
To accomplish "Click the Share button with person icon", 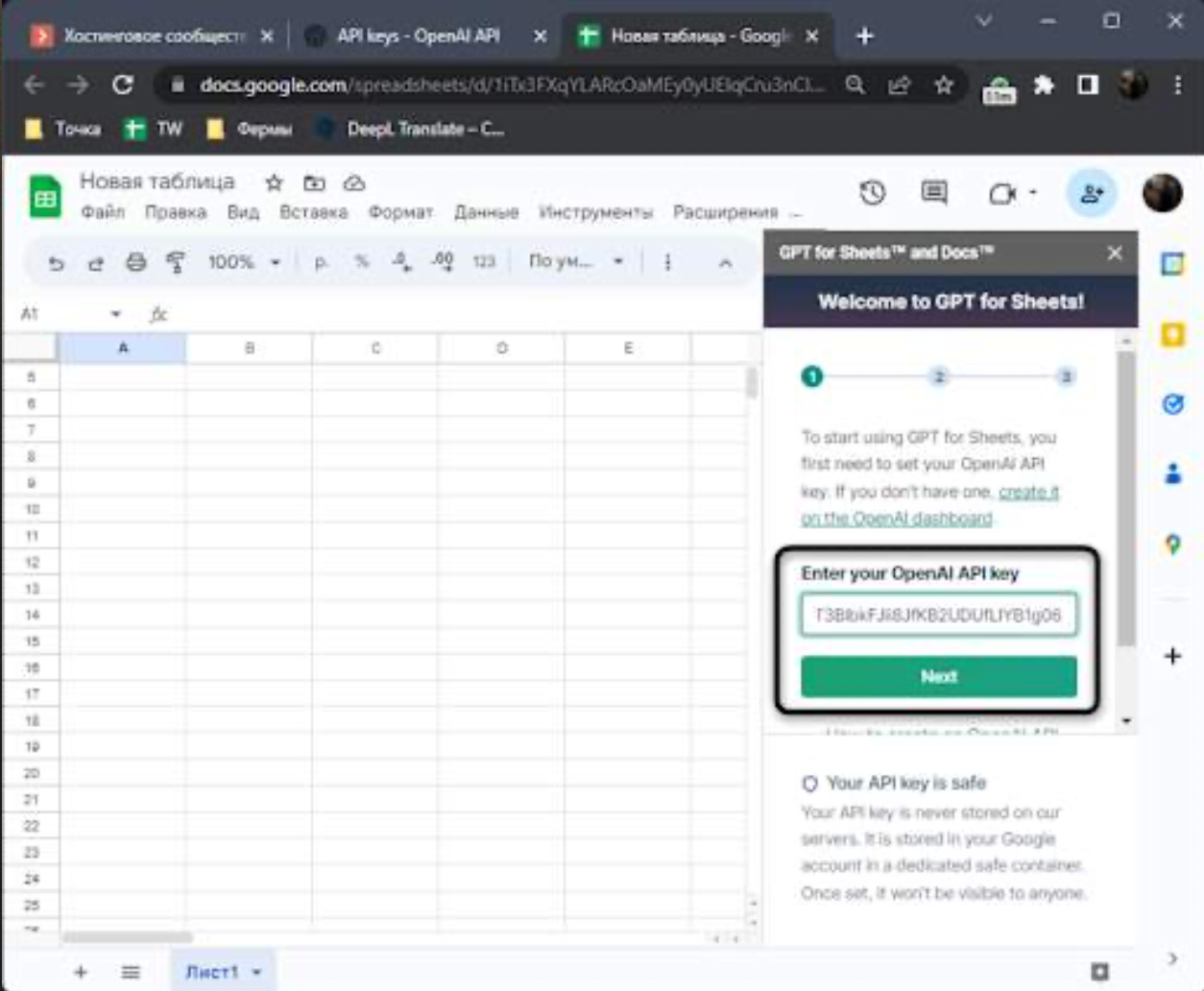I will 1092,194.
